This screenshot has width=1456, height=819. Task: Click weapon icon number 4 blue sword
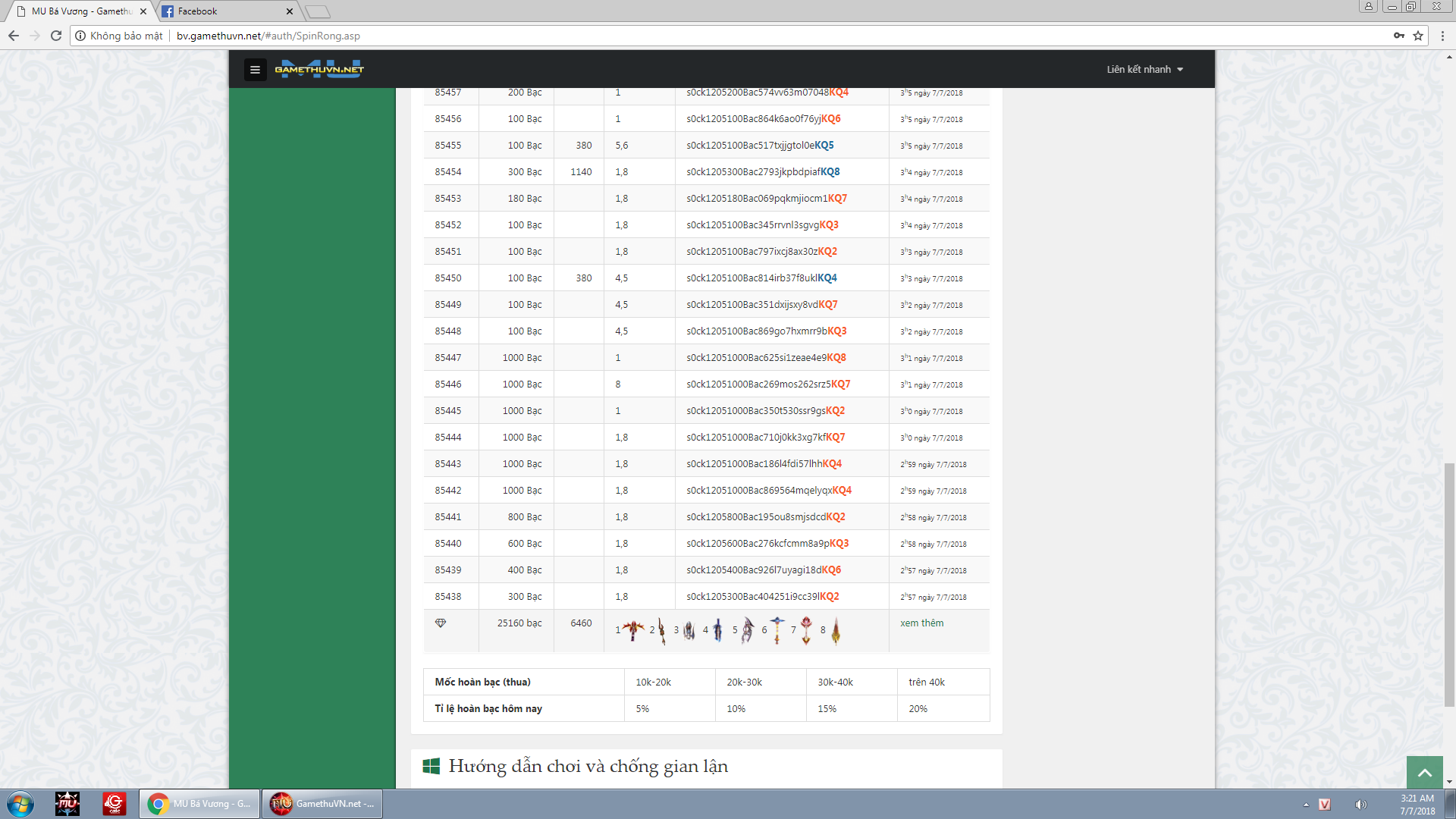(x=717, y=629)
